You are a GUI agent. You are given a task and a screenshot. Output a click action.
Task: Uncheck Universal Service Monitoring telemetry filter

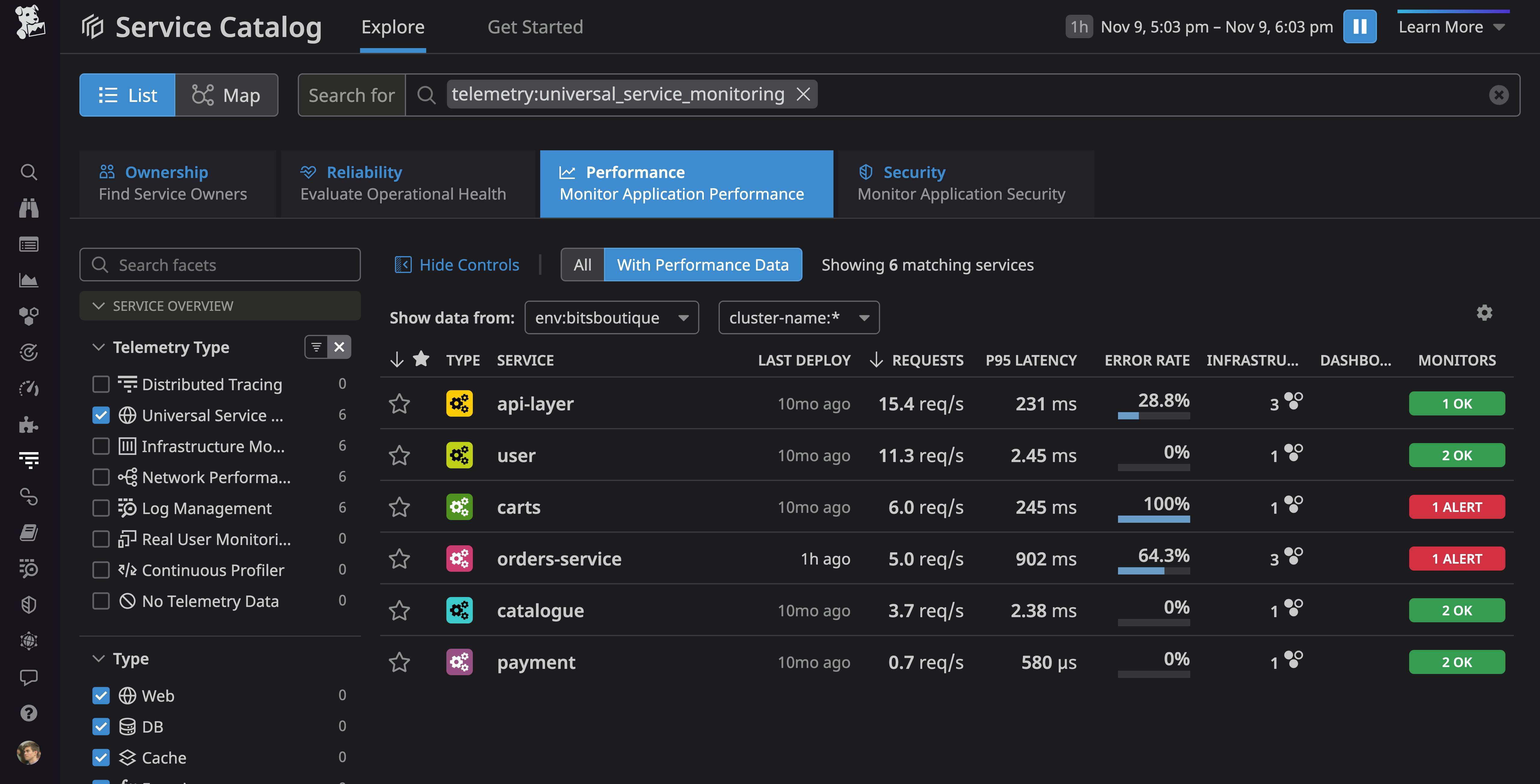[101, 415]
